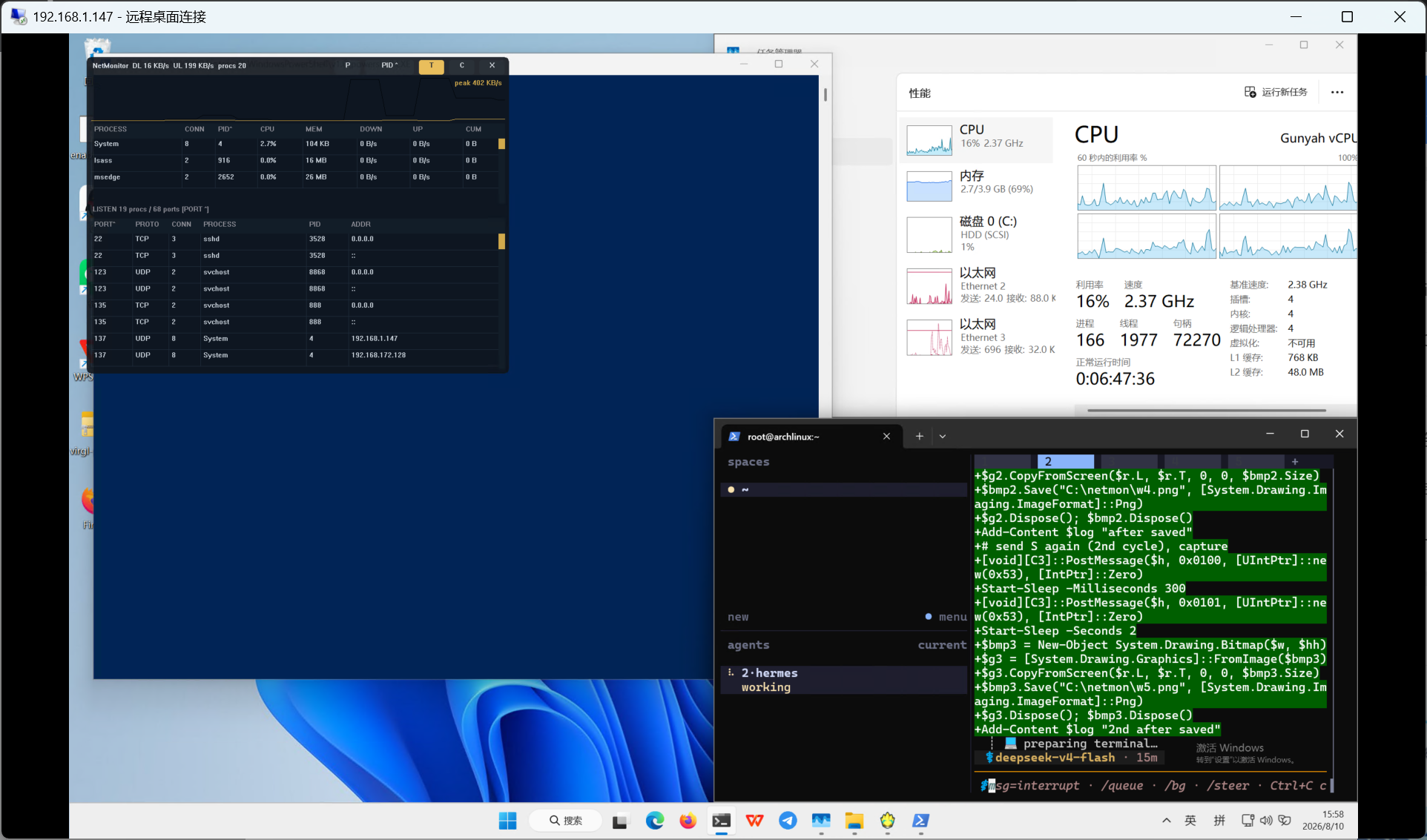Open 'menu' in the terminal sidebar
The image size is (1427, 840).
(x=952, y=616)
